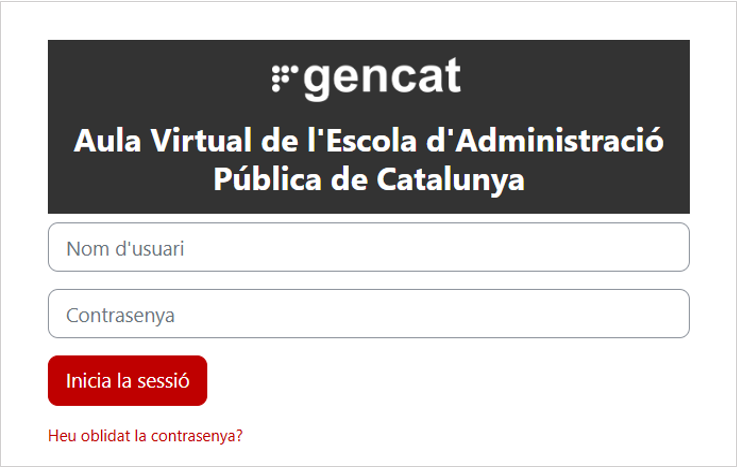Screen dimensions: 737x468
Task: Open the Heu oblidat la contrasenya link
Action: [145, 436]
